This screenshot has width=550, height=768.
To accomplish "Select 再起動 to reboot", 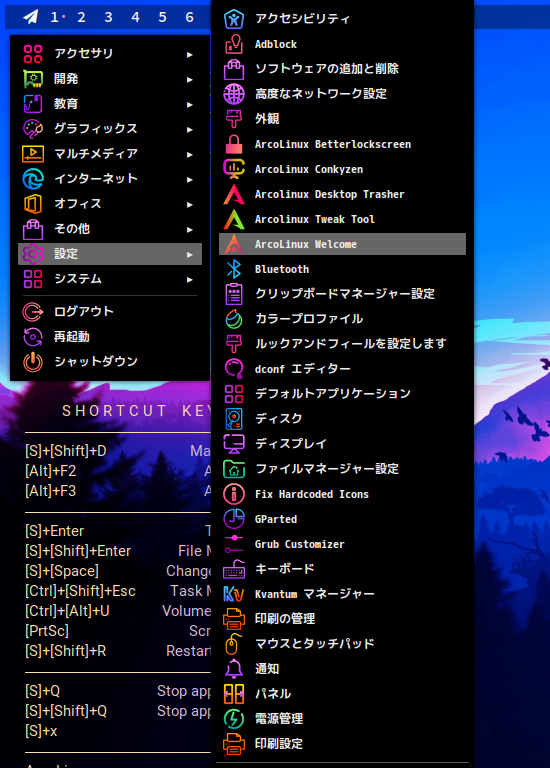I will pyautogui.click(x=110, y=336).
